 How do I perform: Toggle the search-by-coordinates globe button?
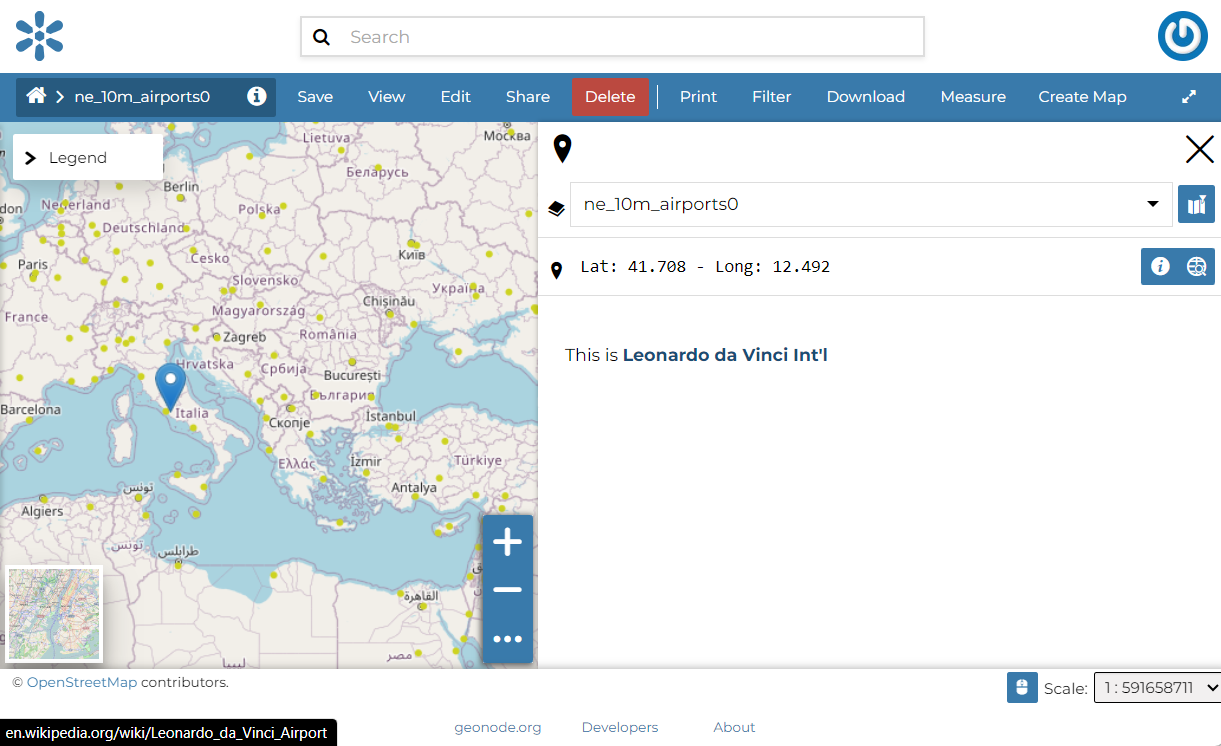1196,267
